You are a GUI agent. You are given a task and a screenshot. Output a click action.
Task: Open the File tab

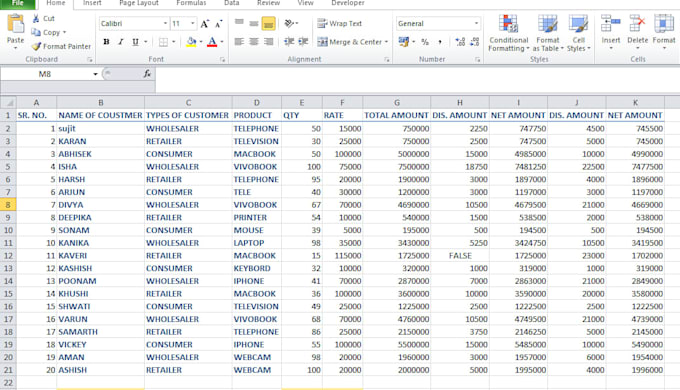click(x=18, y=3)
